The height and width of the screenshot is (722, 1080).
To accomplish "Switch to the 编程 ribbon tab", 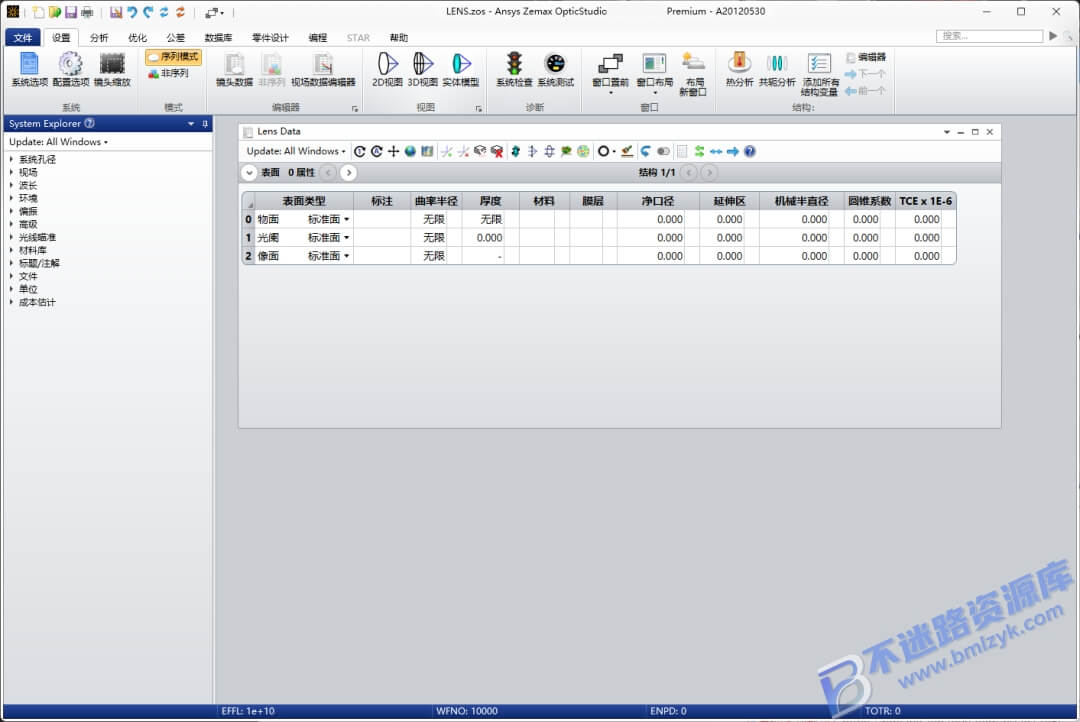I will click(318, 37).
